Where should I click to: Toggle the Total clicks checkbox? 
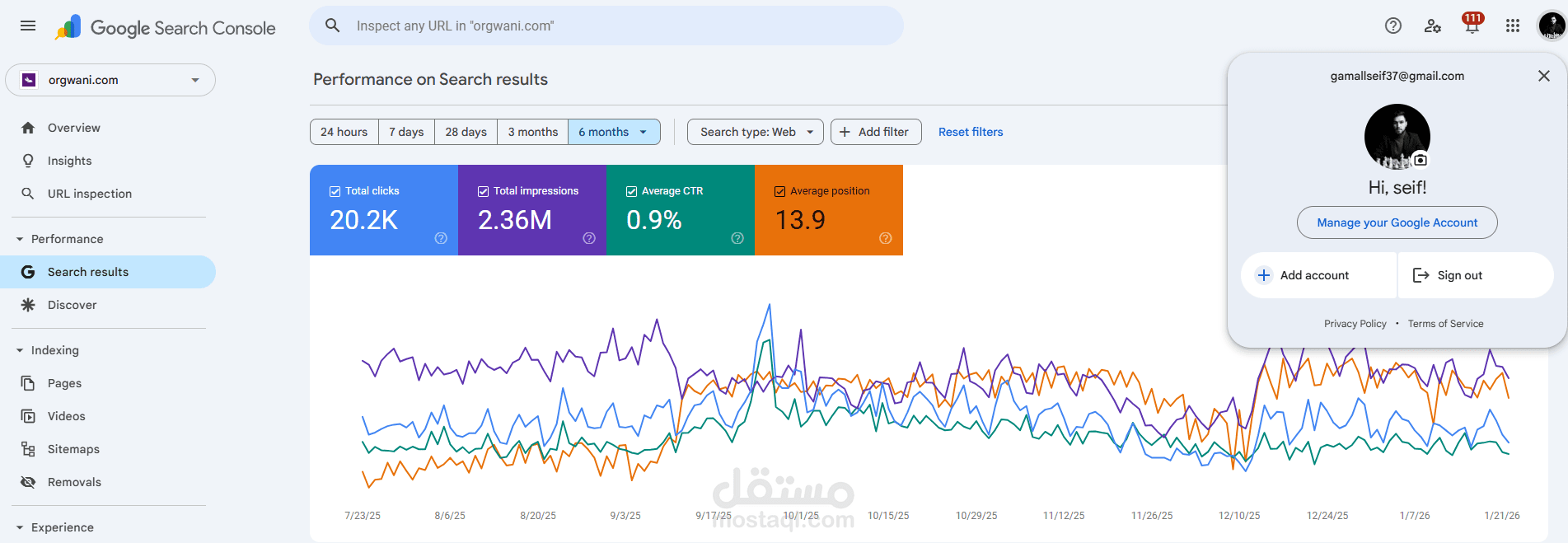coord(335,191)
